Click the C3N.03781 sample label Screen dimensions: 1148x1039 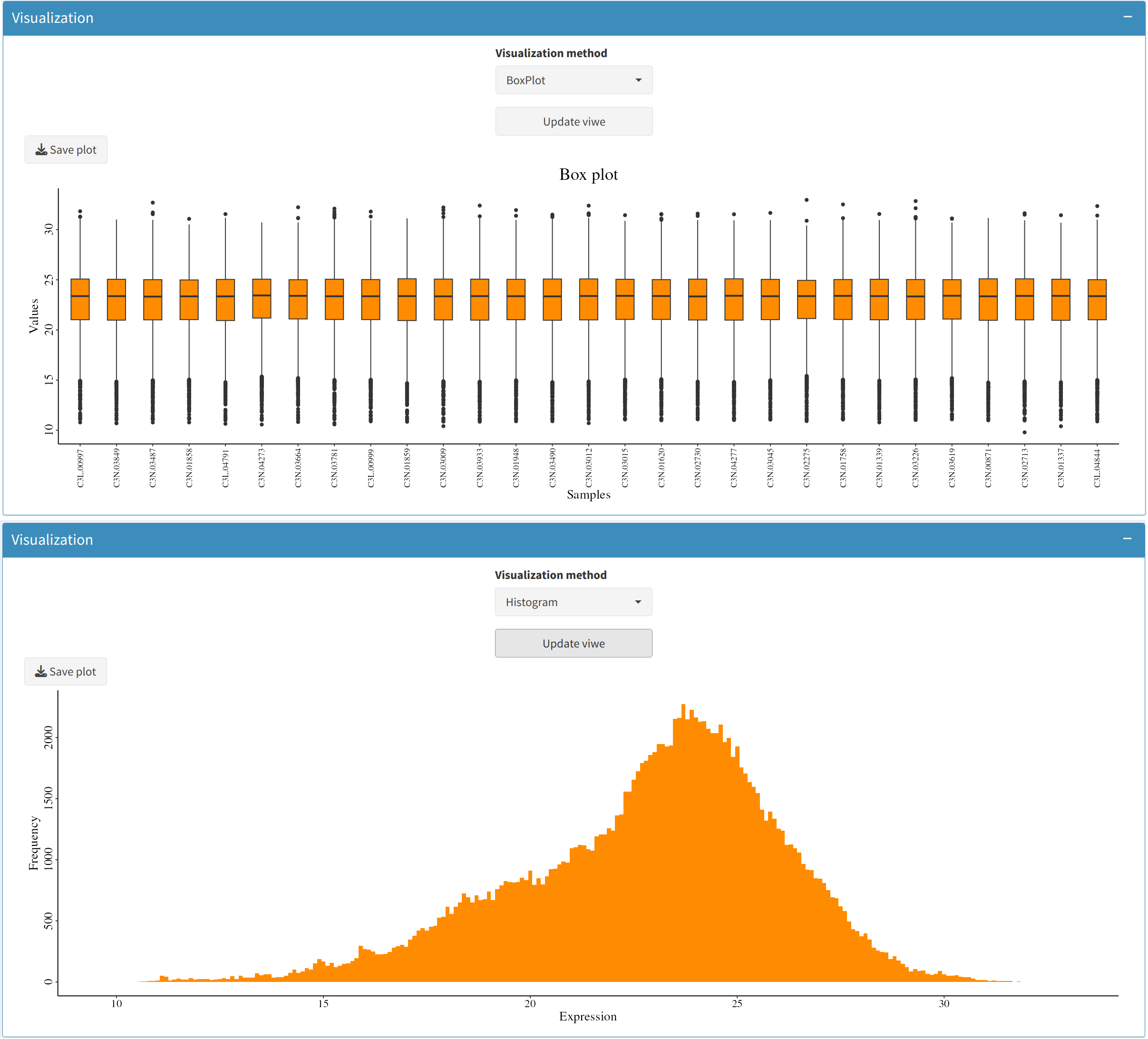click(x=334, y=468)
